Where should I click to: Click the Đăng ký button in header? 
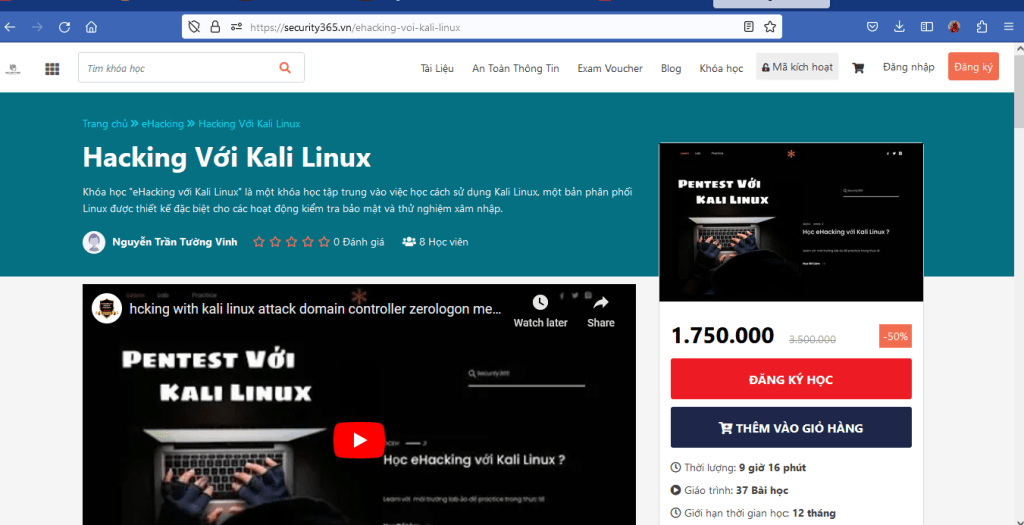tap(973, 67)
